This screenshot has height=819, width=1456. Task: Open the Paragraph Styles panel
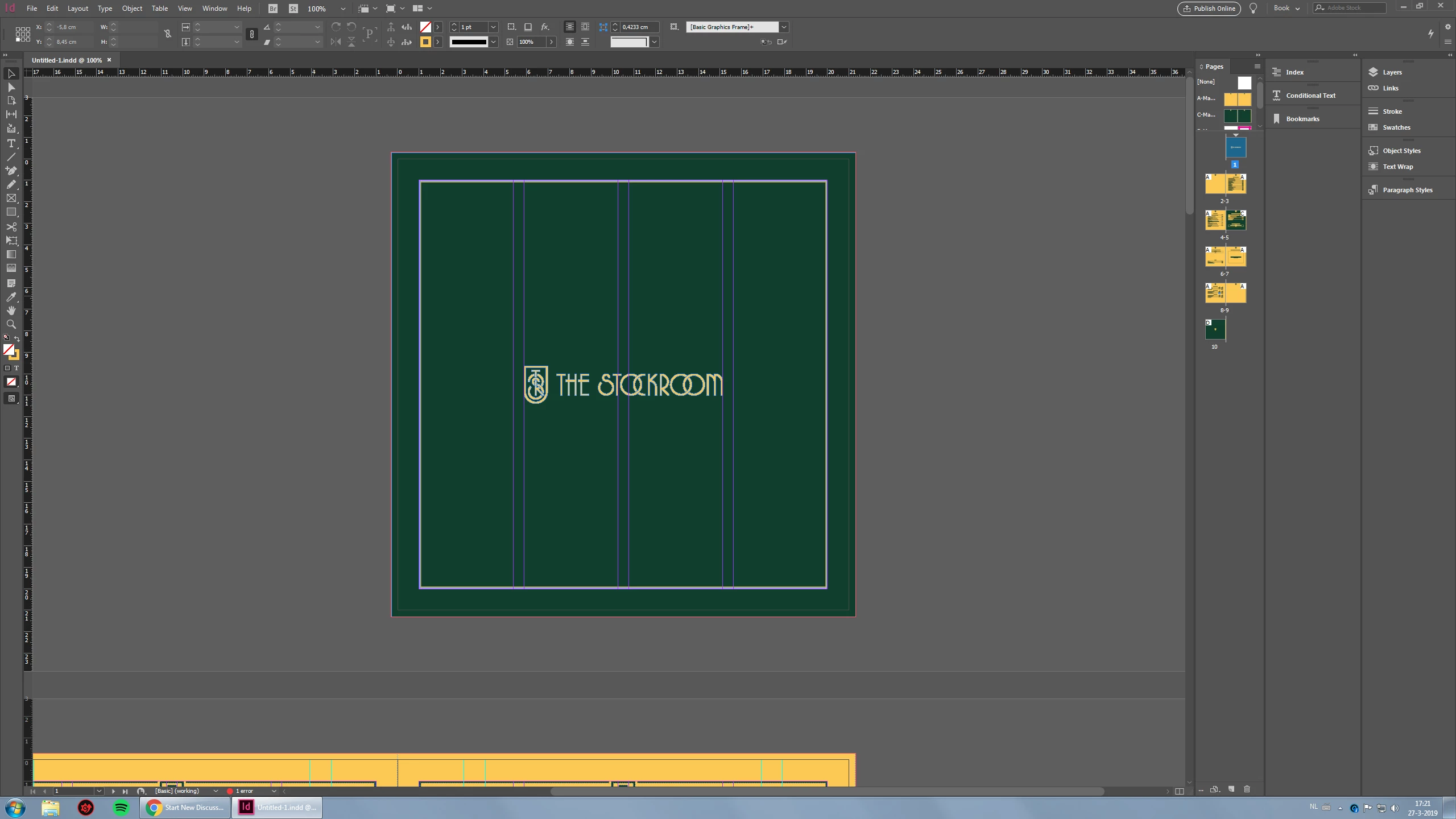tap(1407, 190)
